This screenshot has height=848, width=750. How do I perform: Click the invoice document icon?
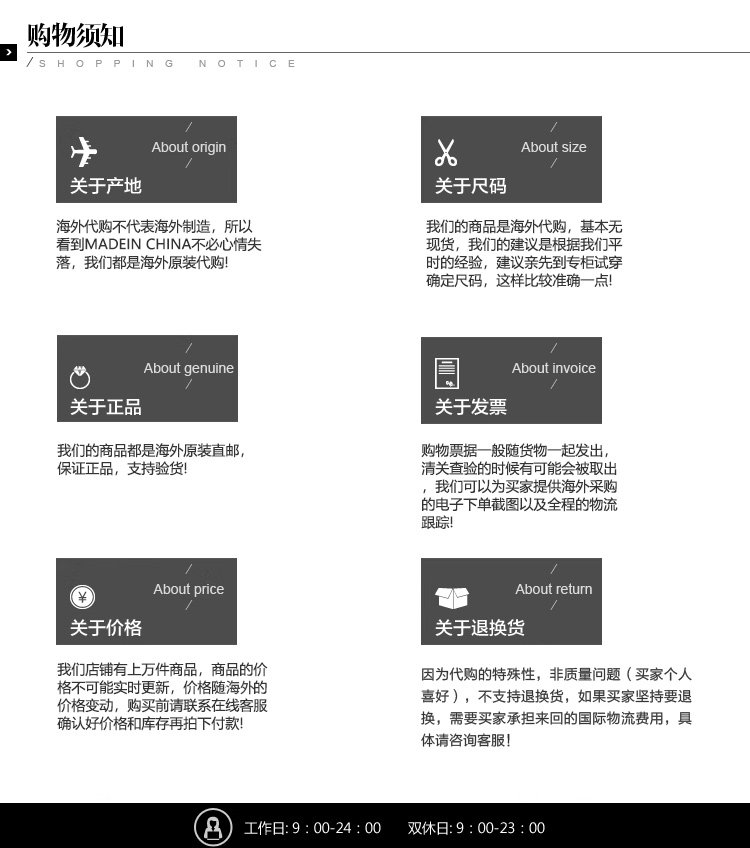(x=447, y=373)
